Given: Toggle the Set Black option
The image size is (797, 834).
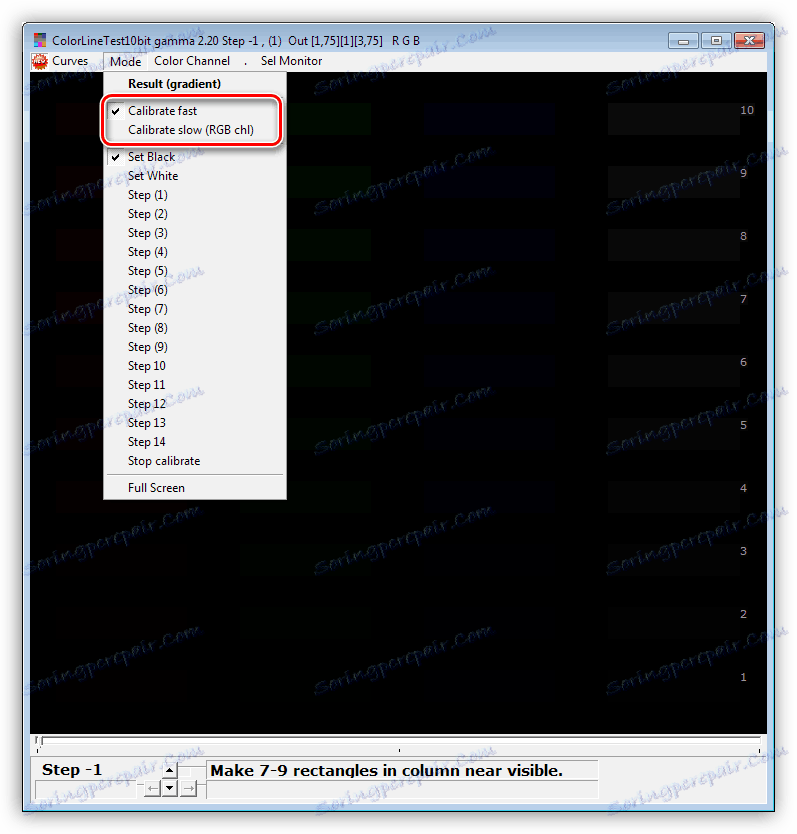Looking at the screenshot, I should [x=195, y=157].
